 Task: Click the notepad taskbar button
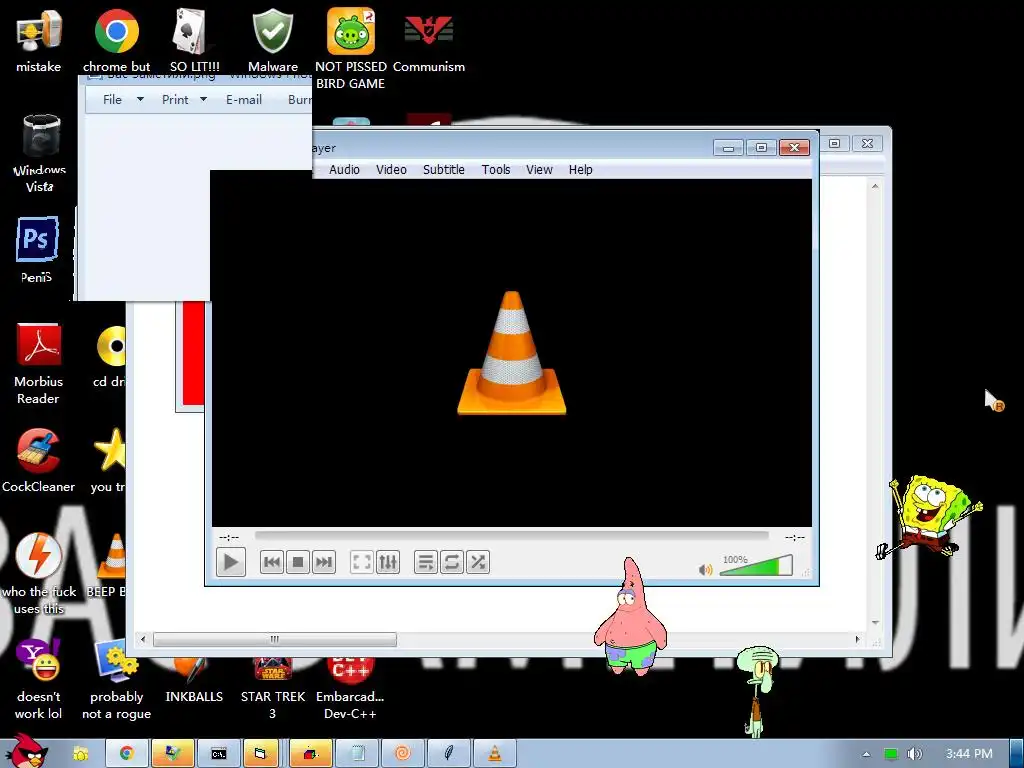click(357, 754)
